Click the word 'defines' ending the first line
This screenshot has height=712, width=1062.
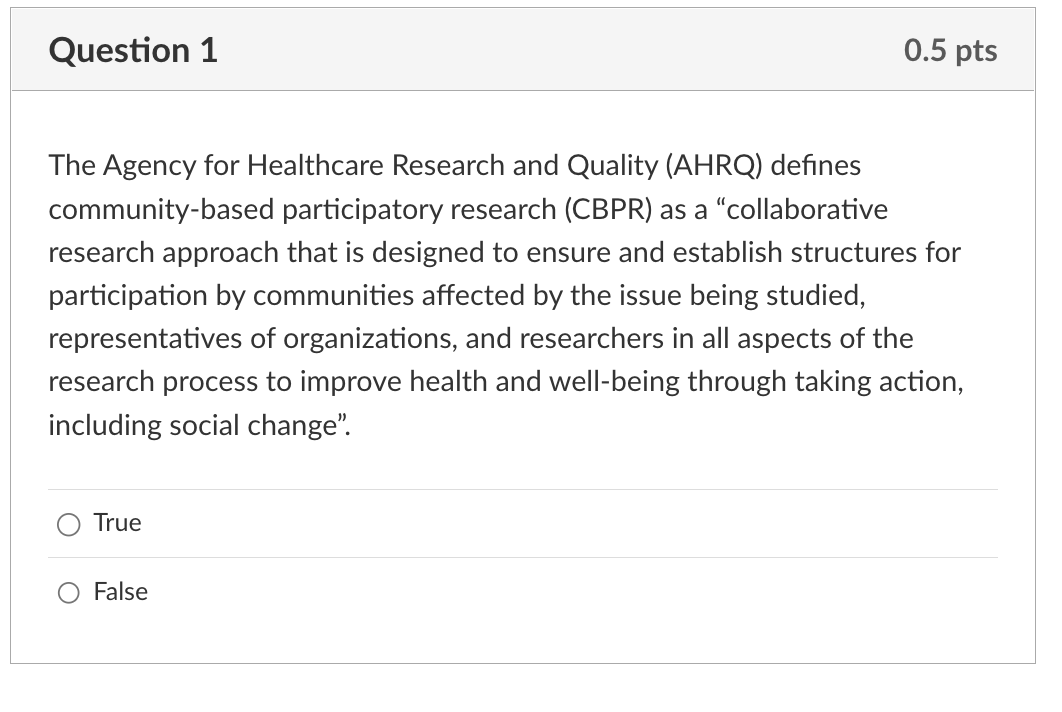point(816,165)
